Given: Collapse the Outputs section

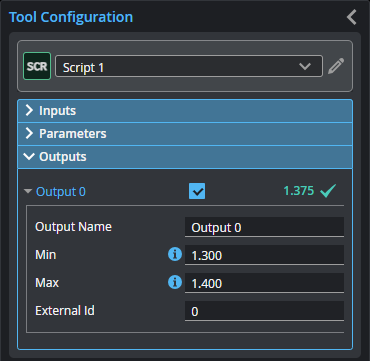Looking at the screenshot, I should click(x=185, y=157).
